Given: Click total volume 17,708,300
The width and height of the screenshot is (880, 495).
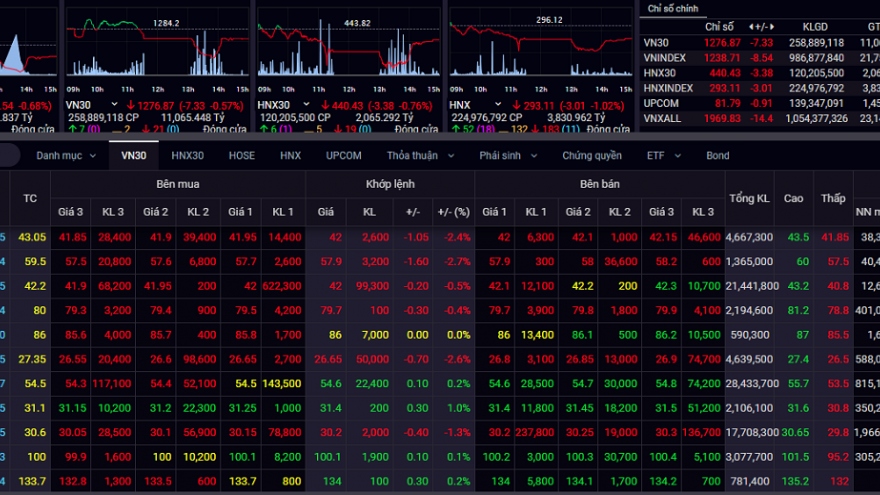Looking at the screenshot, I should click(752, 432).
